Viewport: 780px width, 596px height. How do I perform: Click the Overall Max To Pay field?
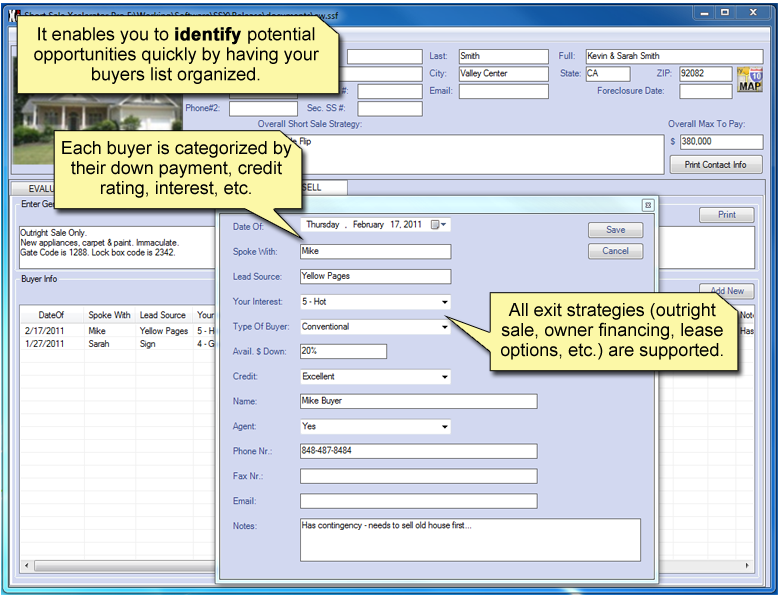(721, 142)
